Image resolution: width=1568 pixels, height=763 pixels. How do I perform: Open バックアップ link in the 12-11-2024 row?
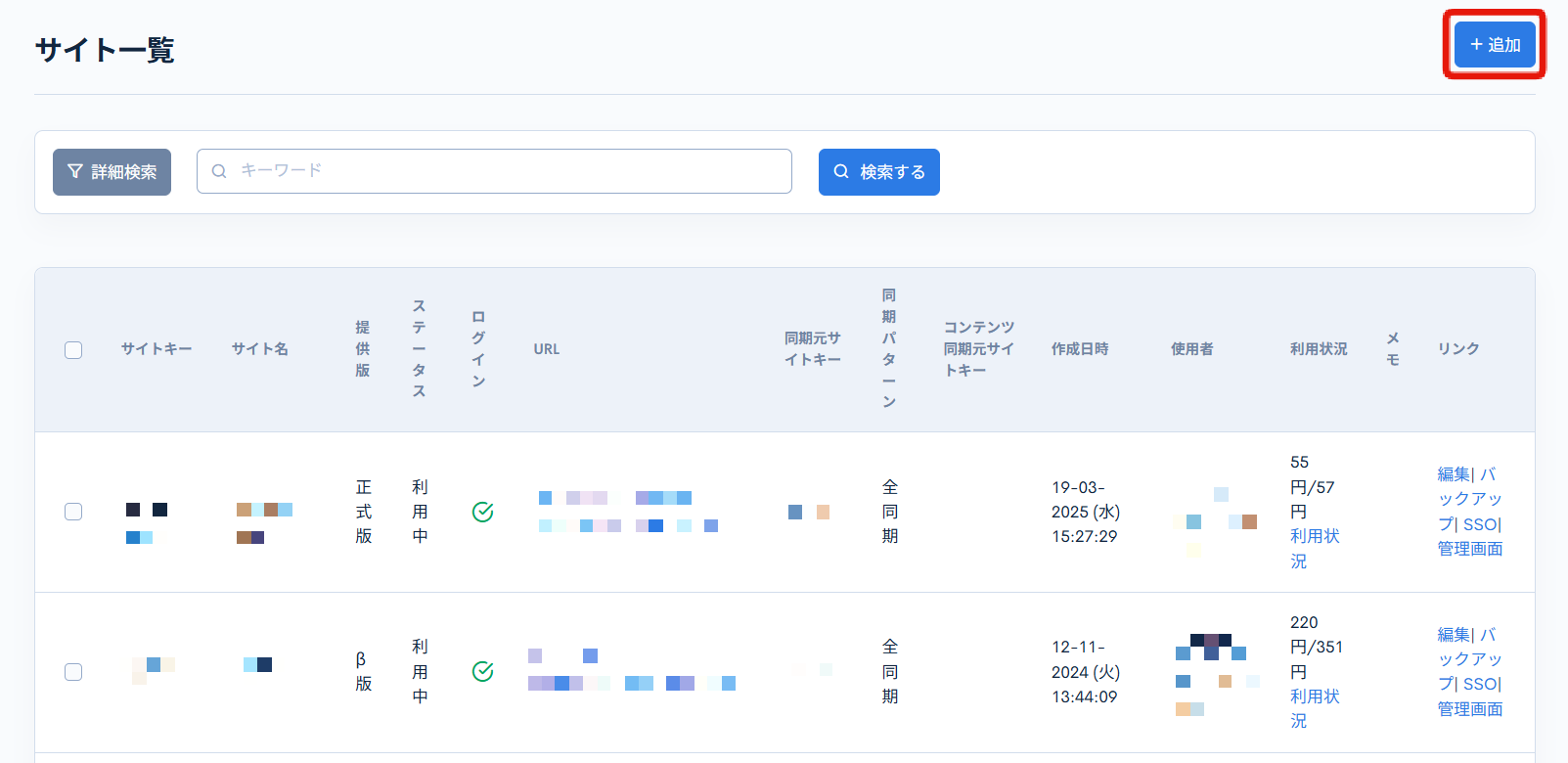[1470, 659]
